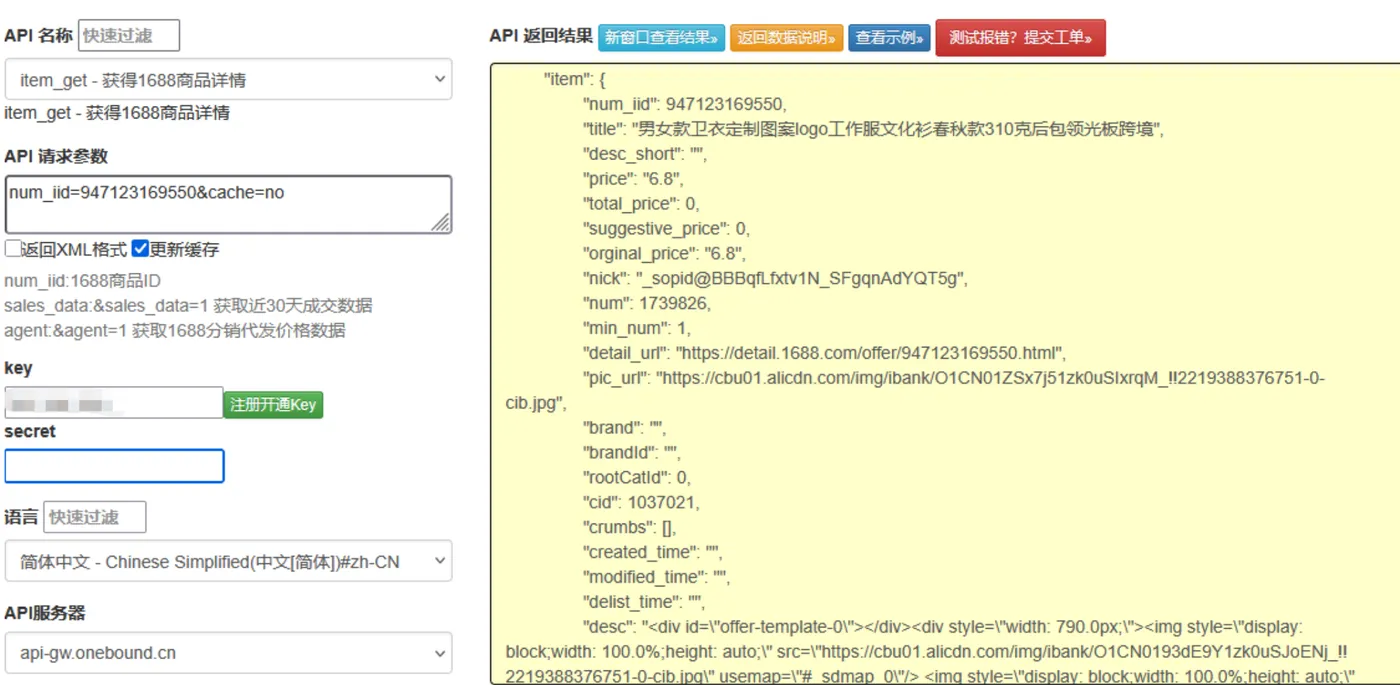Open the 简体中文 language dropdown
Screen dimensions: 1400x685
pos(228,561)
